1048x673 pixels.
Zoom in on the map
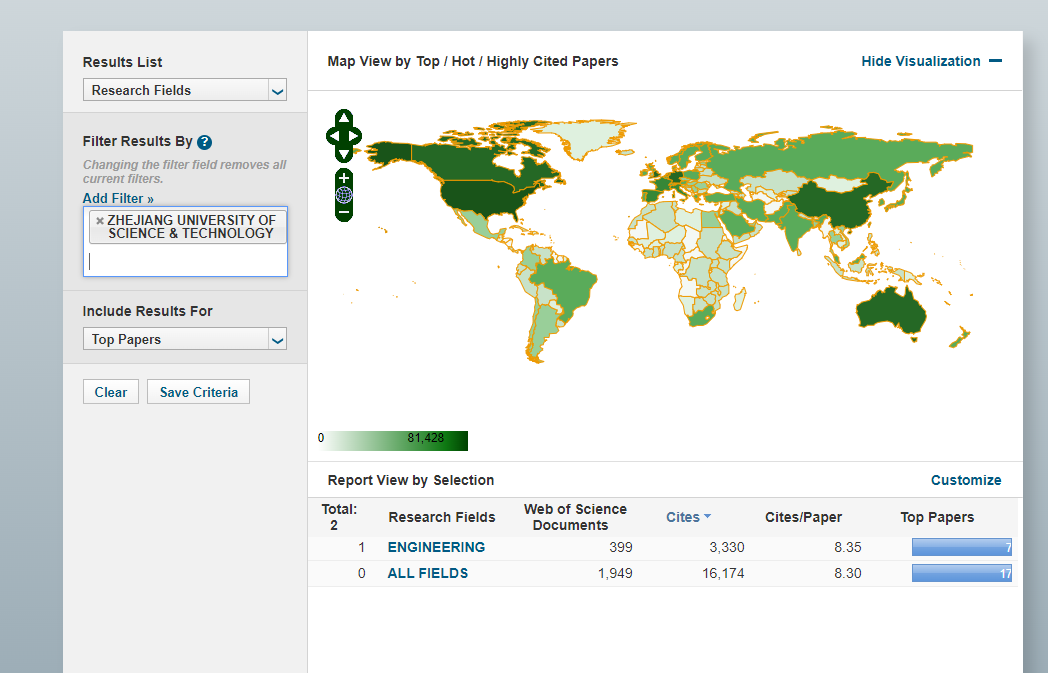tap(344, 178)
